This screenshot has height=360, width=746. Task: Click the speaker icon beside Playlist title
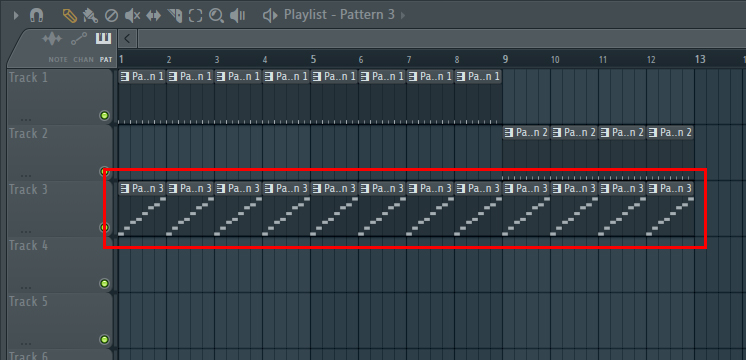point(270,16)
